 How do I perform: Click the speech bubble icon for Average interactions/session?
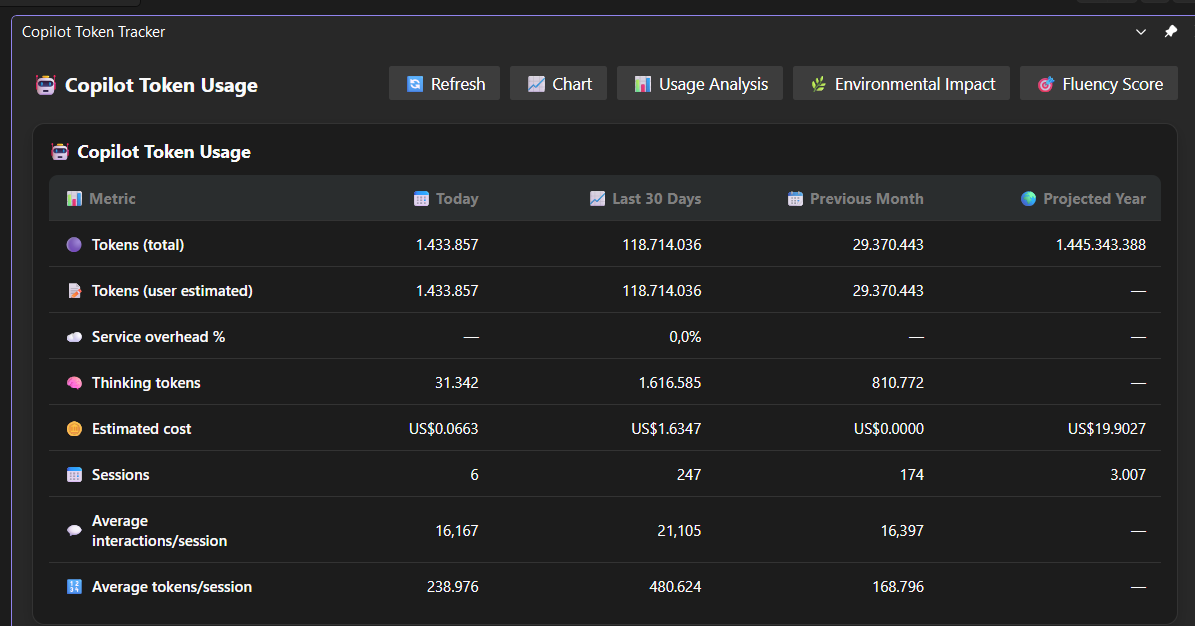pos(74,531)
